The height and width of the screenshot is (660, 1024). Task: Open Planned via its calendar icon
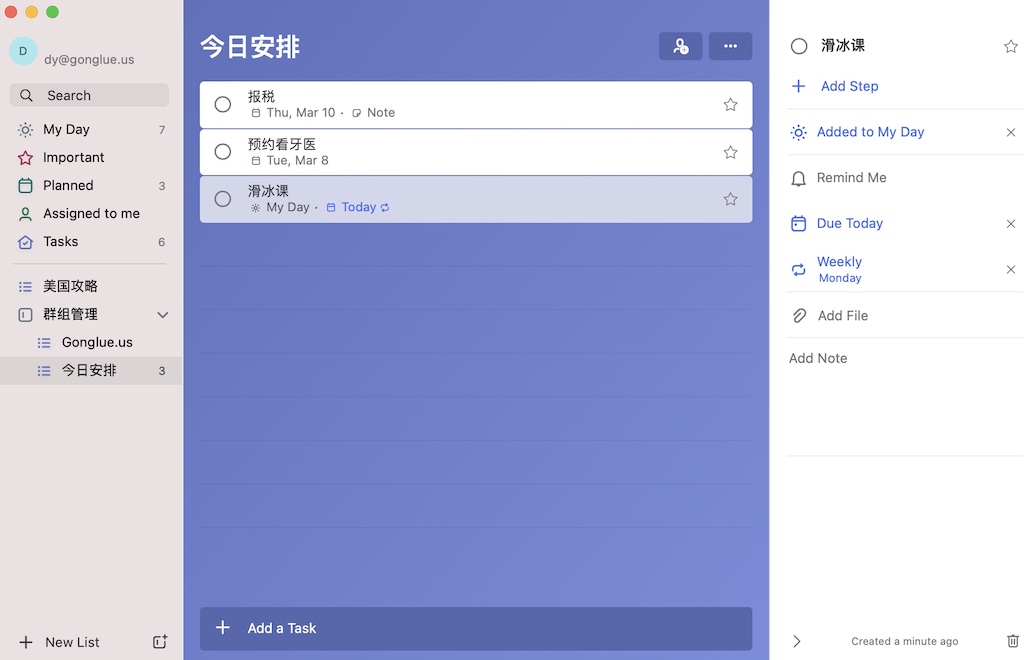pyautogui.click(x=24, y=185)
